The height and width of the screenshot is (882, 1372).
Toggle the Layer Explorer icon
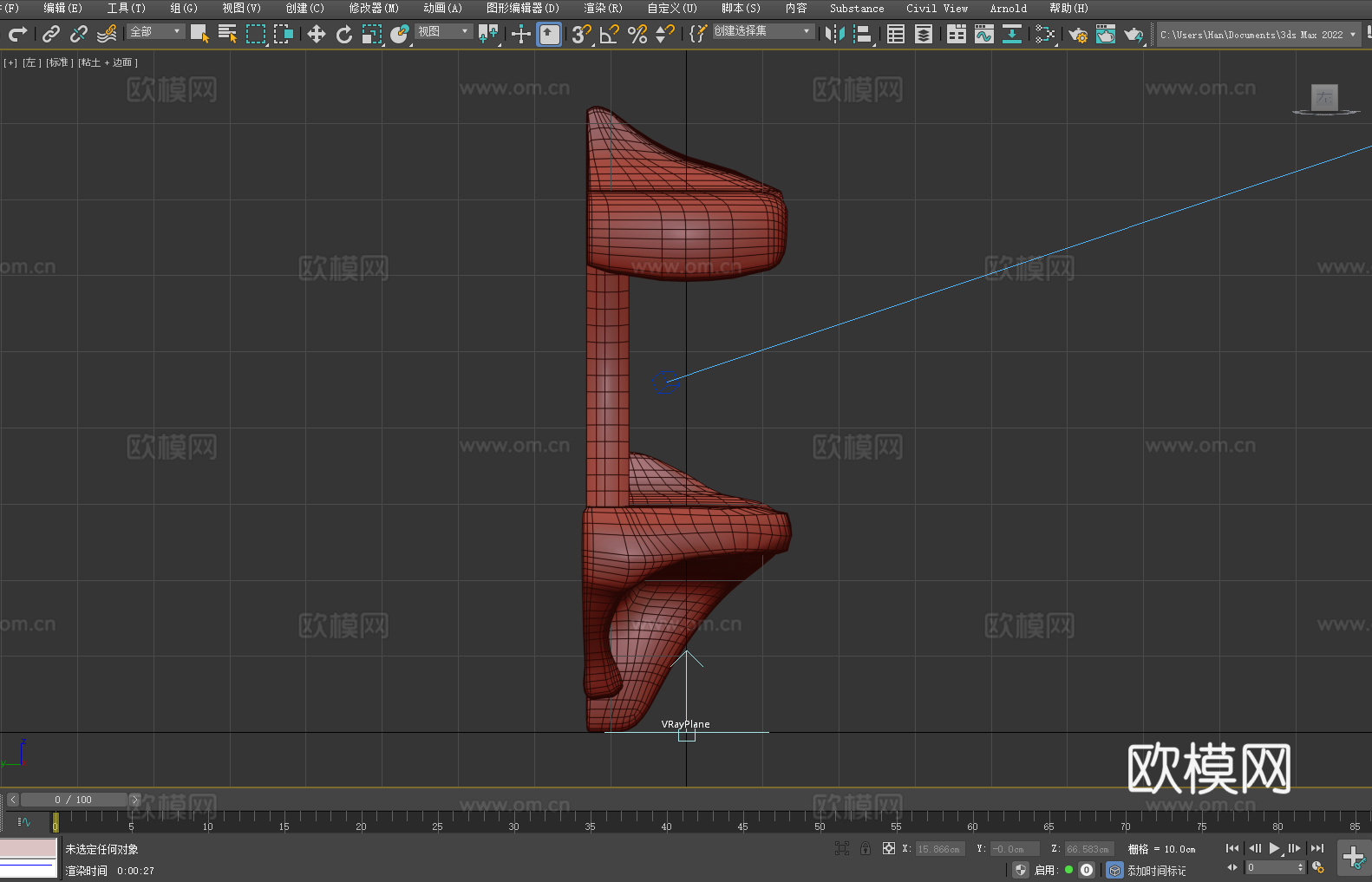pos(924,34)
